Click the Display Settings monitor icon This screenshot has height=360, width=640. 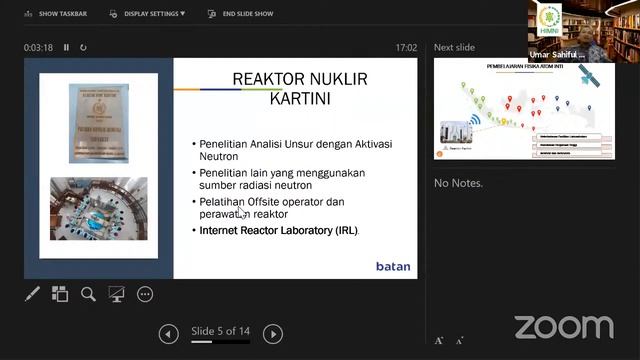click(x=113, y=14)
